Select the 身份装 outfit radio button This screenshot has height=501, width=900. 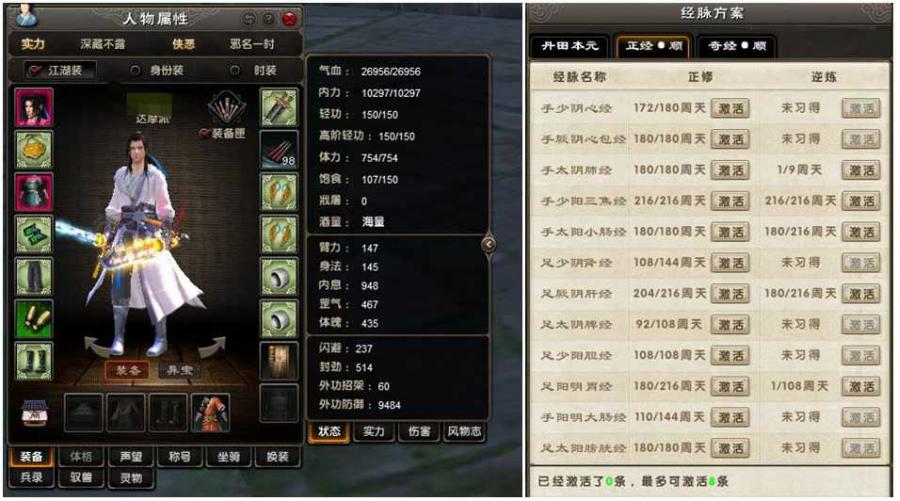[135, 71]
